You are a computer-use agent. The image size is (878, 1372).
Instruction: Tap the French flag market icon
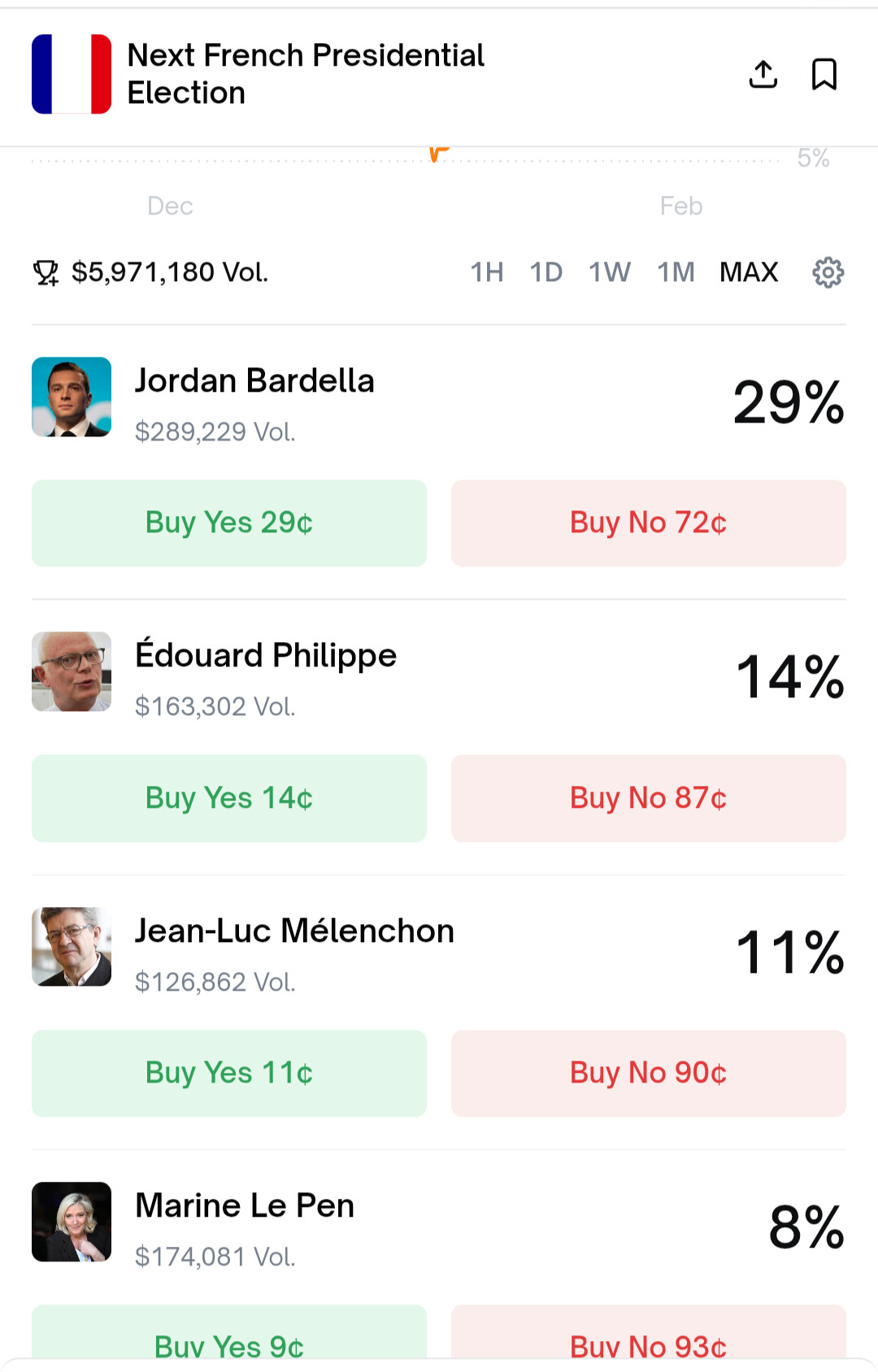(72, 74)
